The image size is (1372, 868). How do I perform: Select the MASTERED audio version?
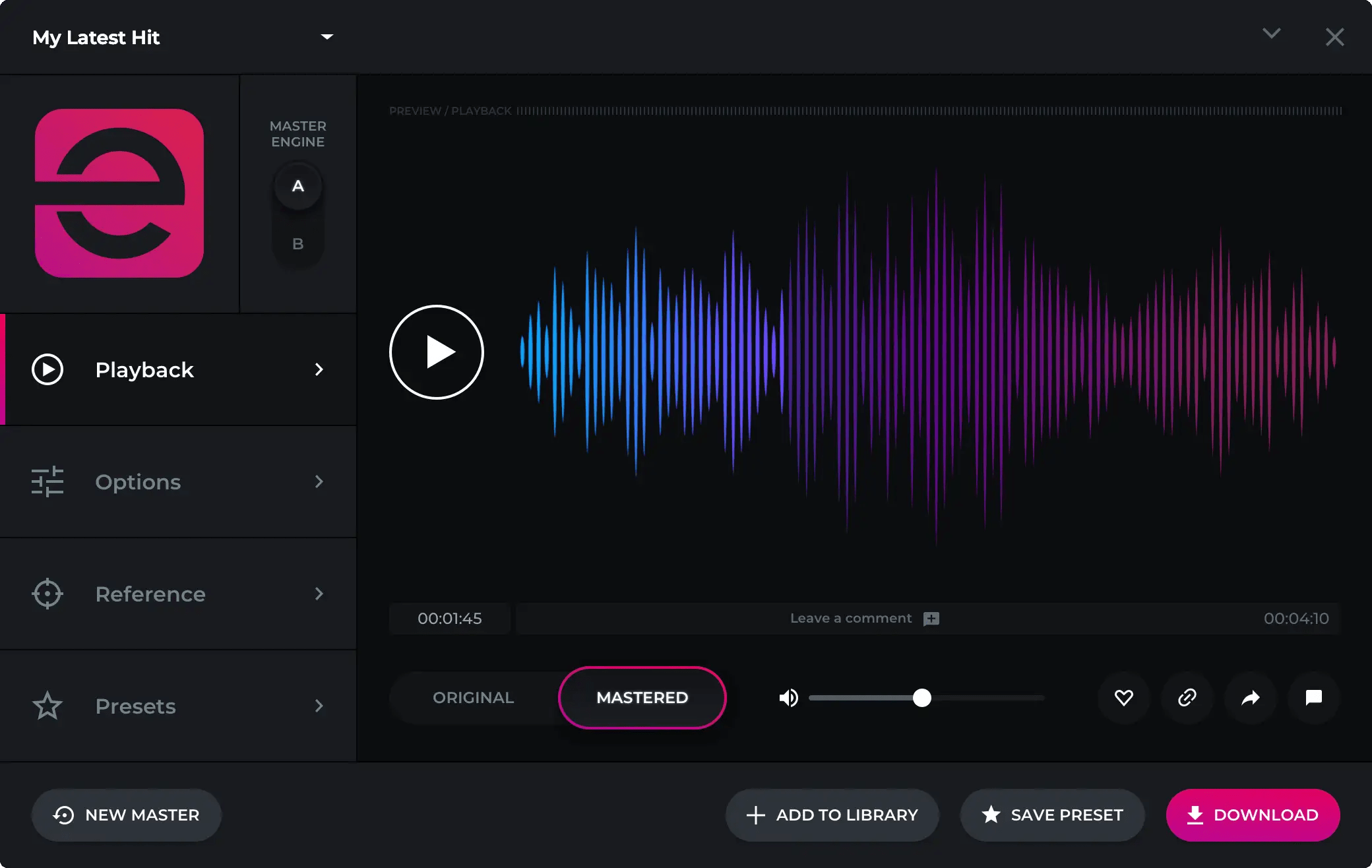coord(642,698)
